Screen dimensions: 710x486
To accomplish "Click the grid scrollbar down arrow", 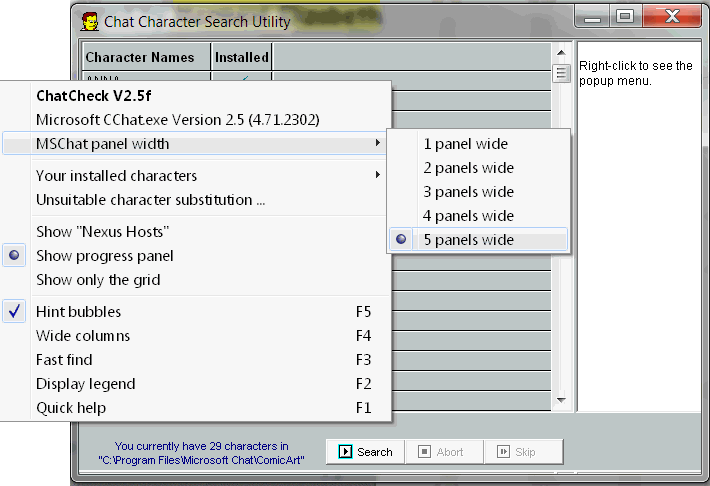I will click(x=561, y=402).
